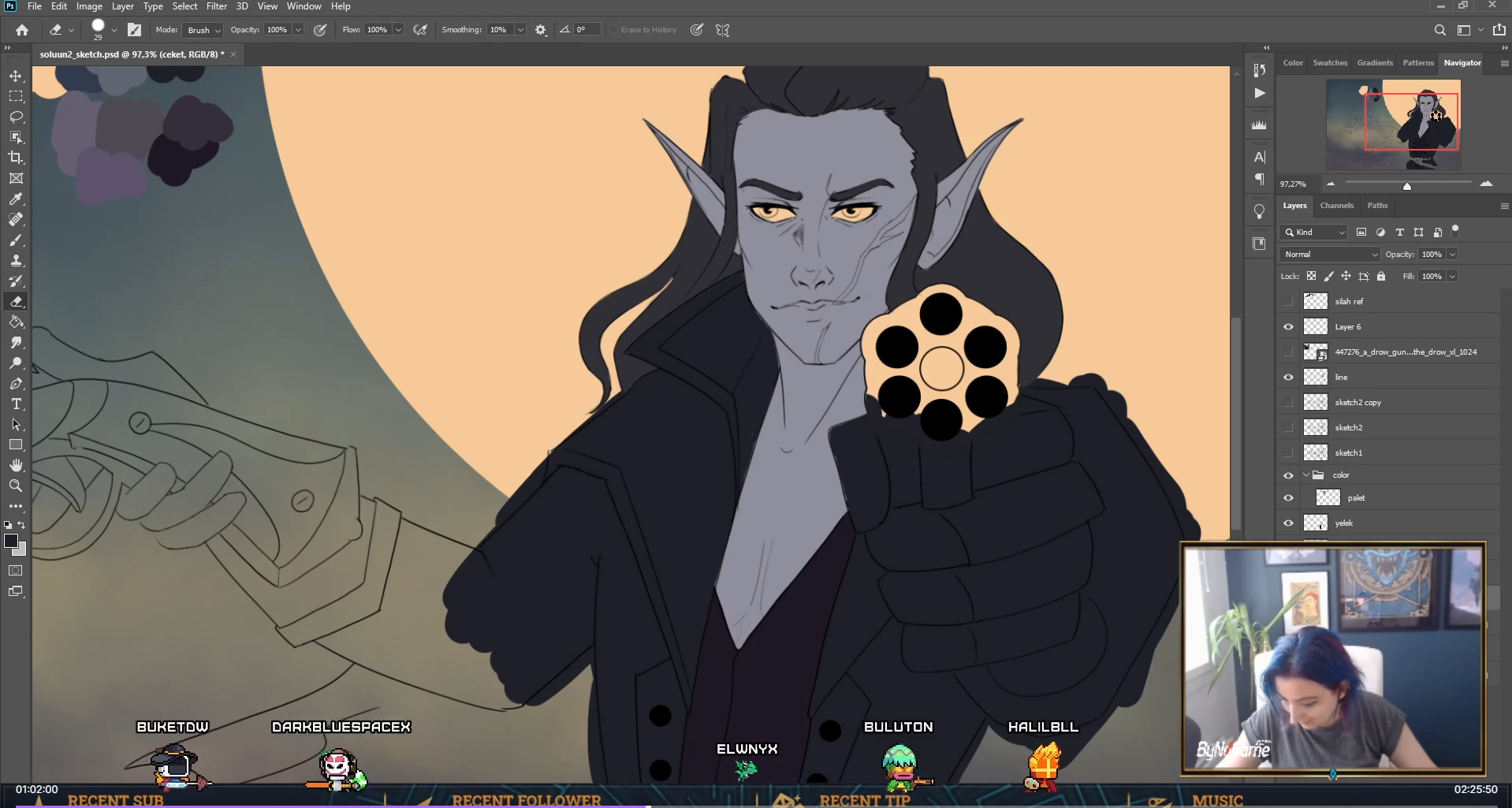Toggle visibility of silah ref layer
This screenshot has height=808, width=1512.
click(x=1288, y=301)
